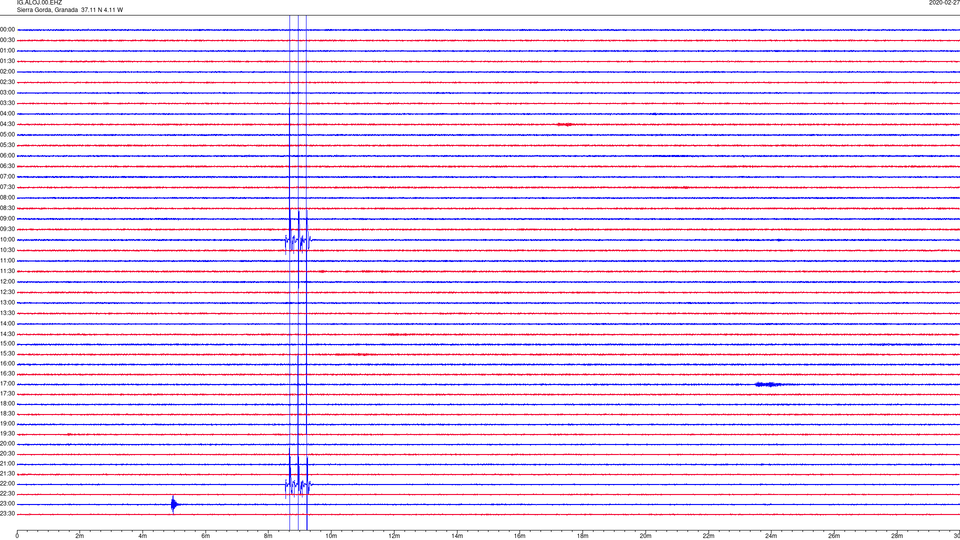Select the 09:00 trace time label
Viewport: 960px width, 540px height.
tap(7, 219)
